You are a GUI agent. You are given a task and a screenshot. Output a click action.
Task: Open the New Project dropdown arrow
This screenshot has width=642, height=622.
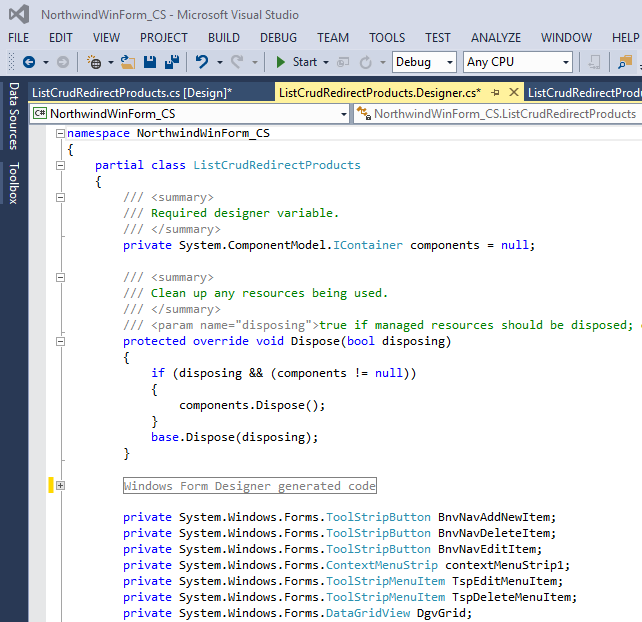(x=111, y=62)
